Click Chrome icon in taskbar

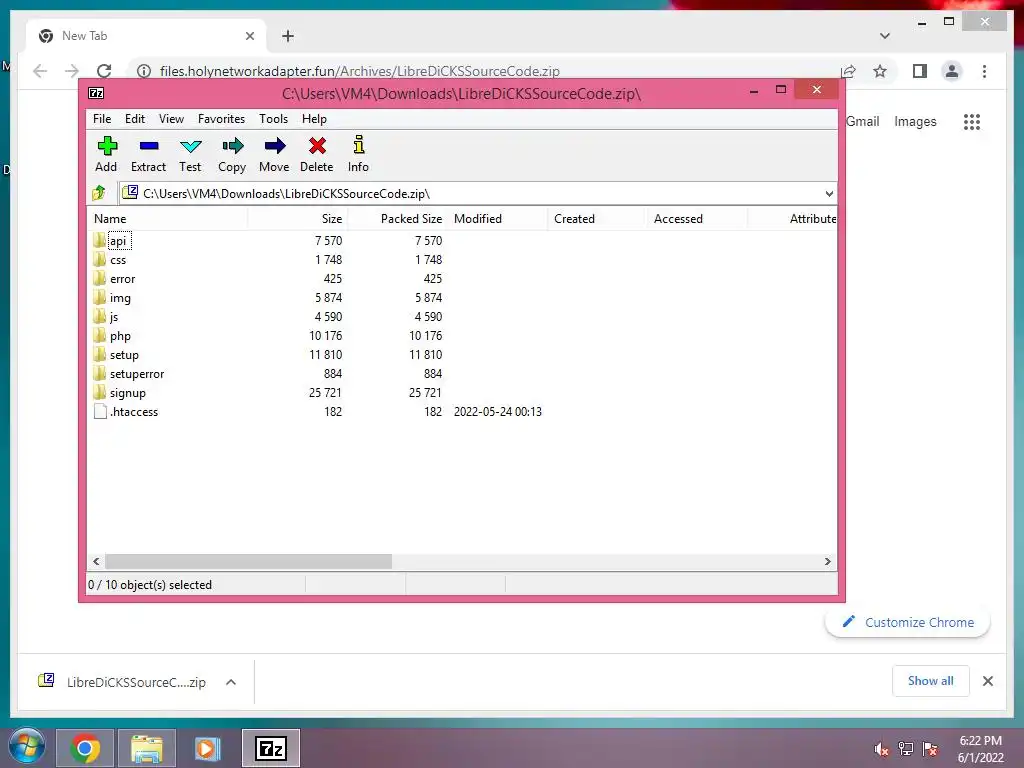[x=85, y=748]
